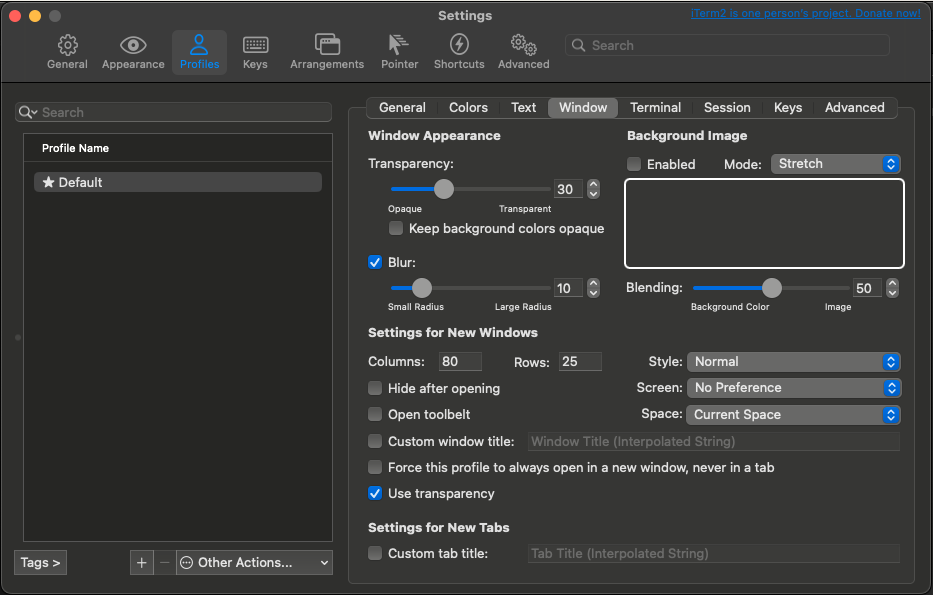This screenshot has width=933, height=595.
Task: Click the minus icon to remove profile
Action: pos(165,563)
